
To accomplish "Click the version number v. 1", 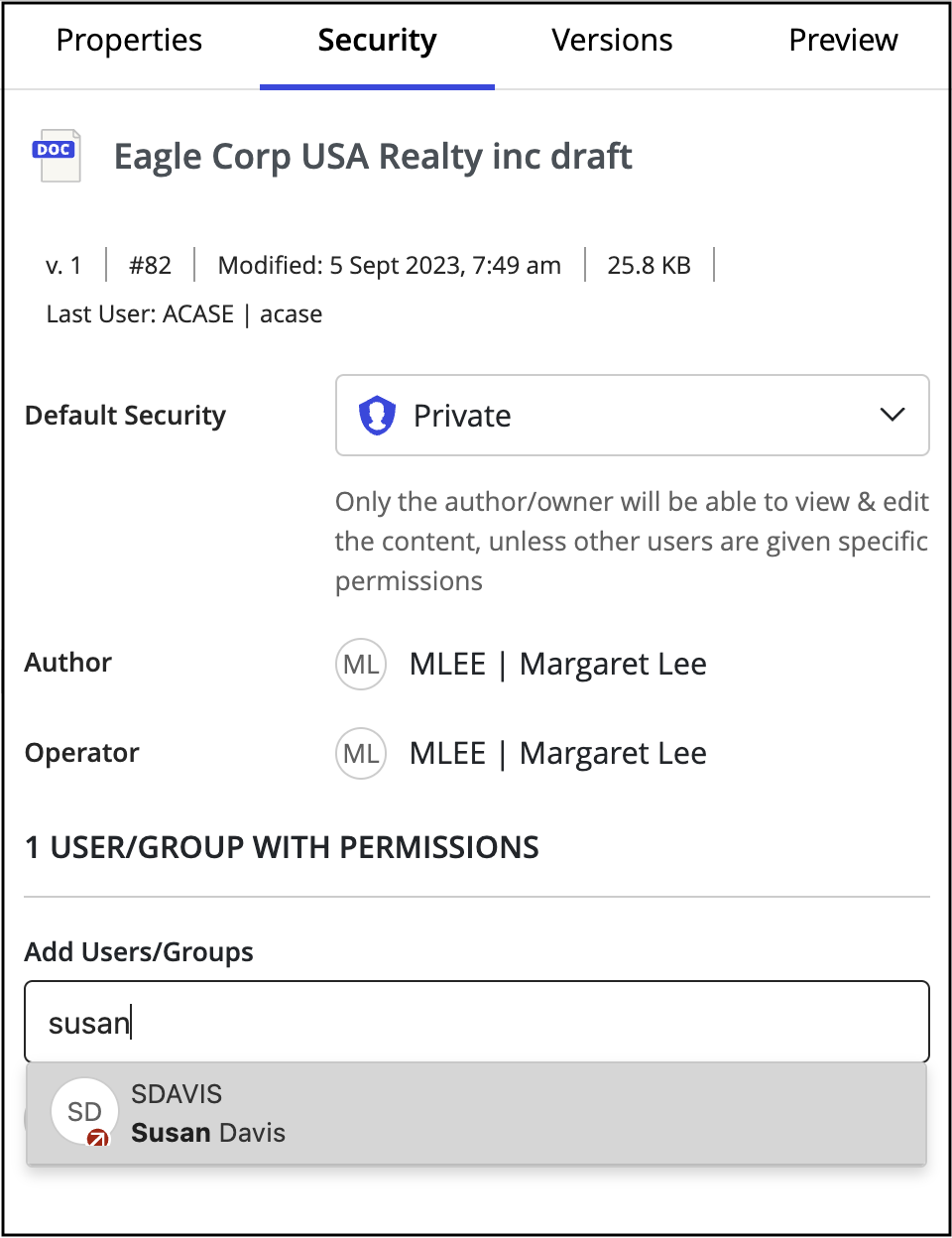I will 63,266.
